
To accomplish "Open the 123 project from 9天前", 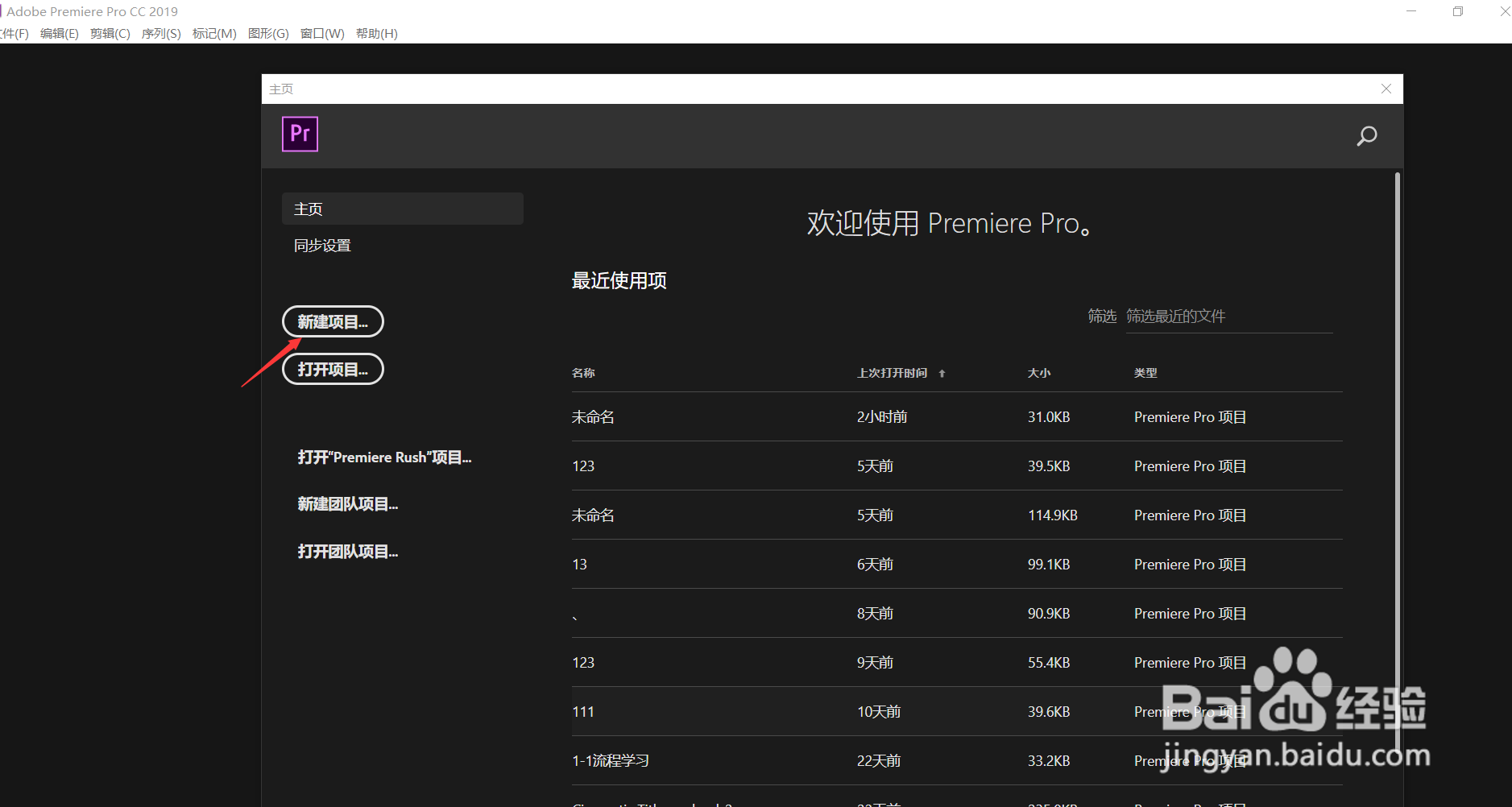I will (x=957, y=663).
